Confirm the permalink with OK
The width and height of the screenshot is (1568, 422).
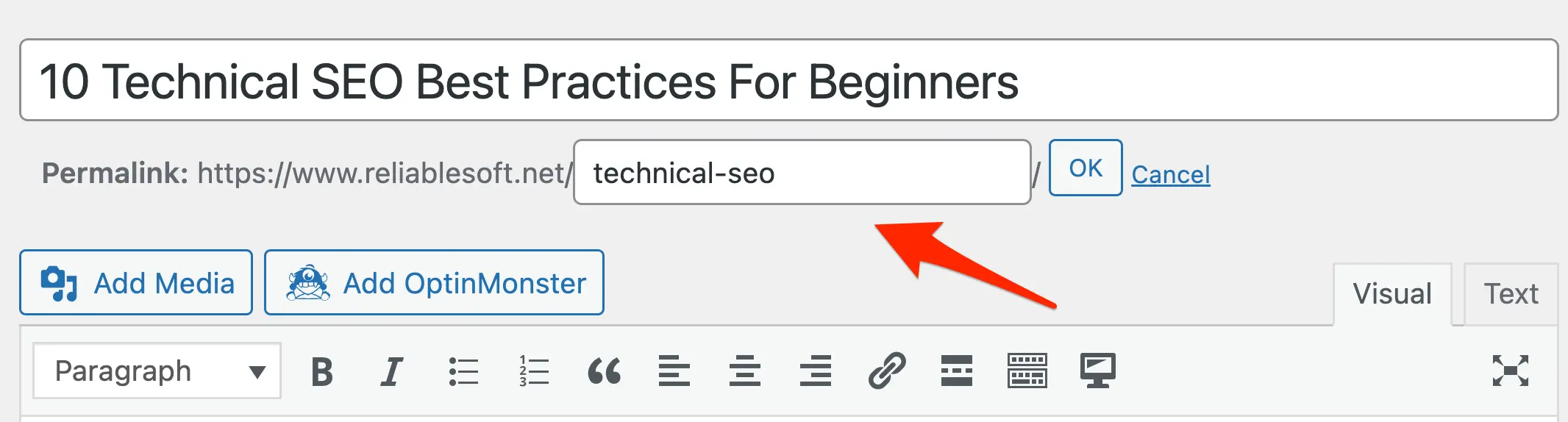coord(1085,168)
